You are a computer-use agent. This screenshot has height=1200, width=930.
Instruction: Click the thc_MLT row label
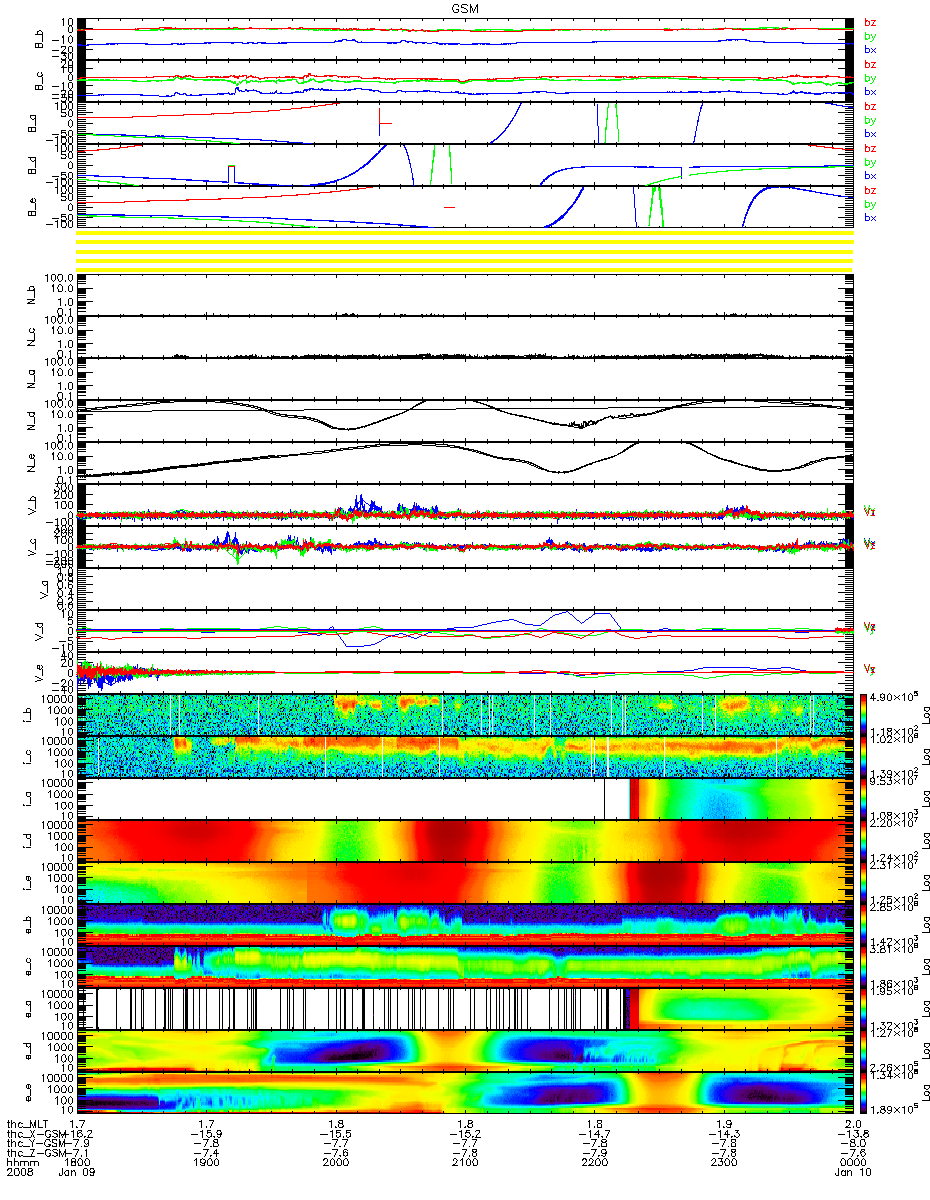coord(28,1125)
